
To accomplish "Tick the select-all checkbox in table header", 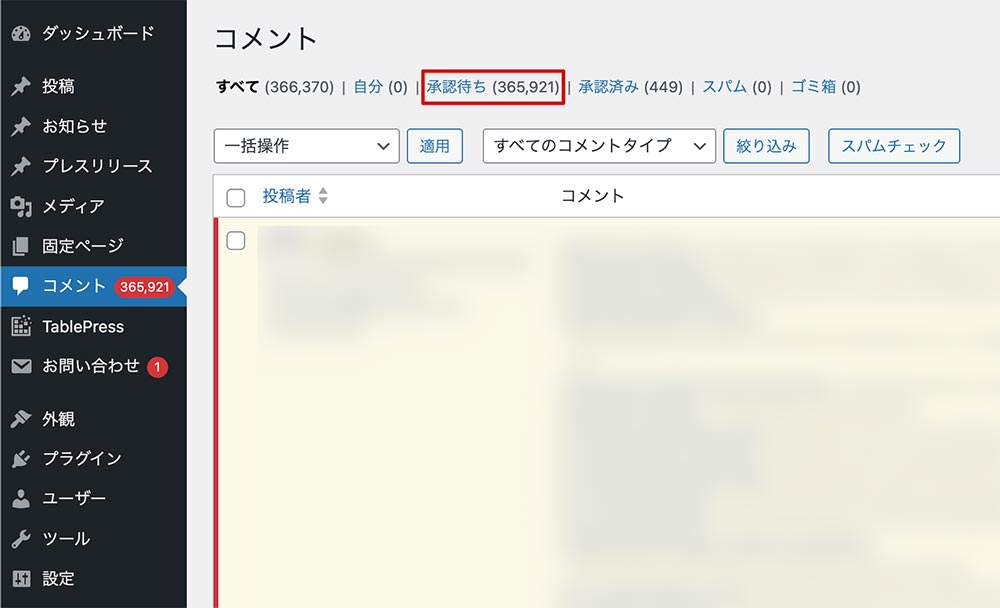I will click(x=236, y=198).
